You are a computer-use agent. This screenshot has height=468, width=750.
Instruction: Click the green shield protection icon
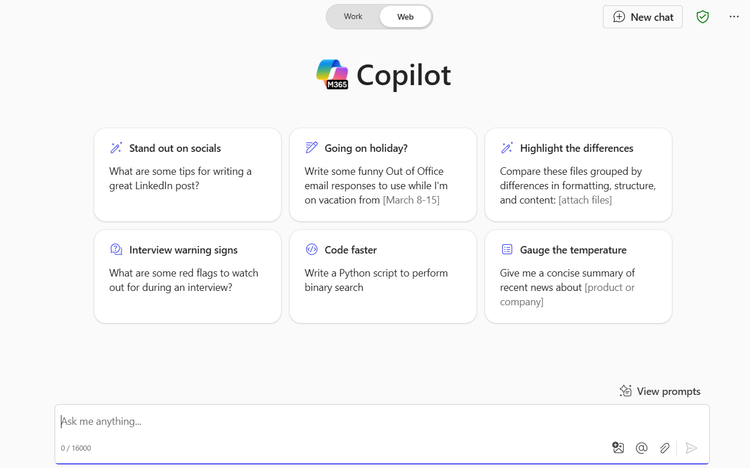pyautogui.click(x=703, y=17)
